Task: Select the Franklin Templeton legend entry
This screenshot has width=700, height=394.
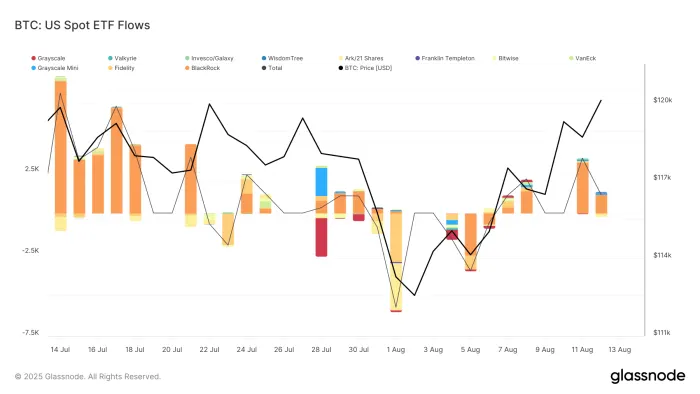Action: click(x=445, y=58)
